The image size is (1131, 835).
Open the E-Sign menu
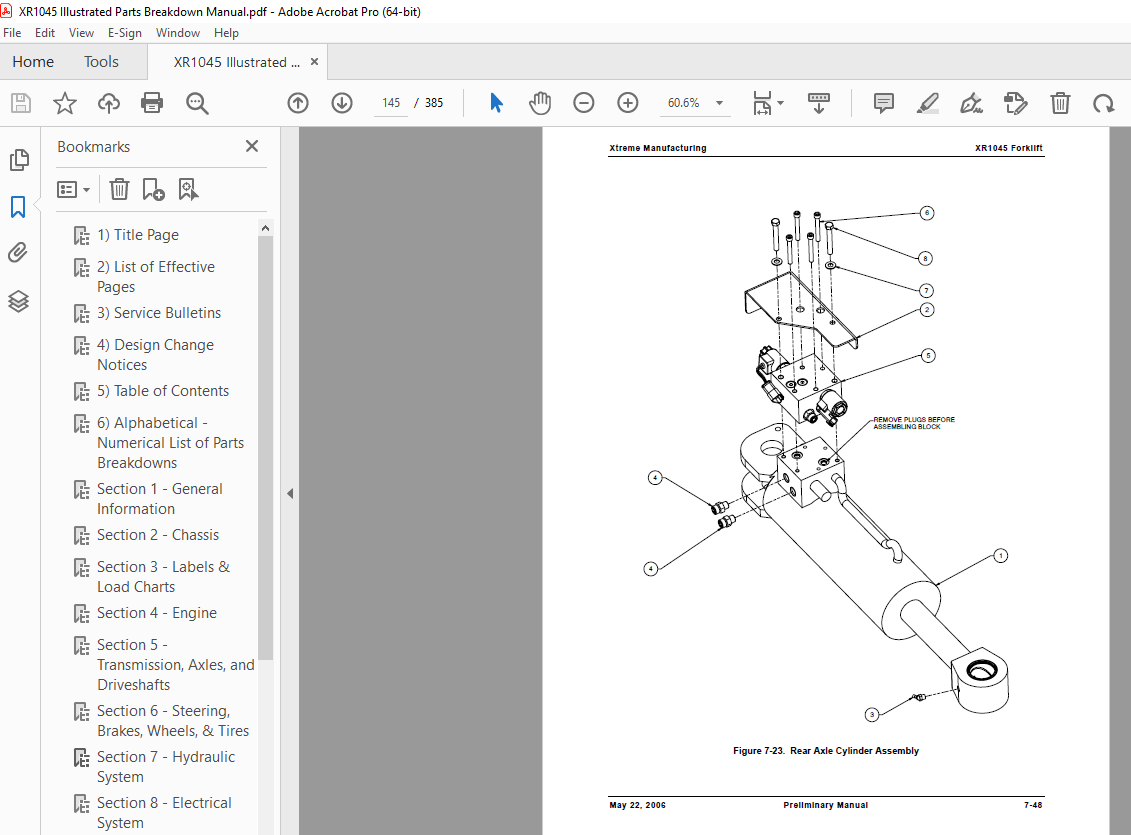coord(125,33)
